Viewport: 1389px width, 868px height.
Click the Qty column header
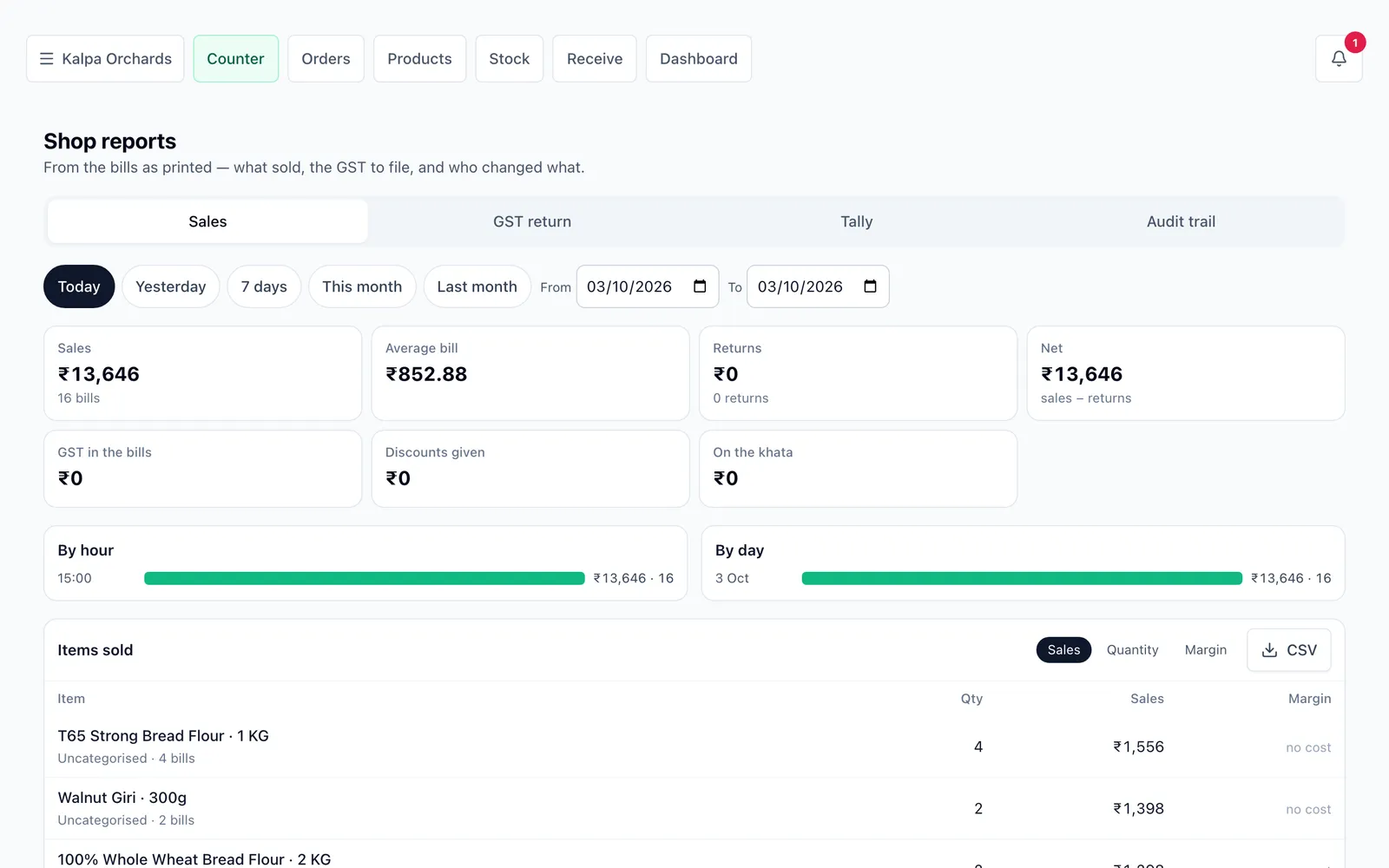(971, 699)
